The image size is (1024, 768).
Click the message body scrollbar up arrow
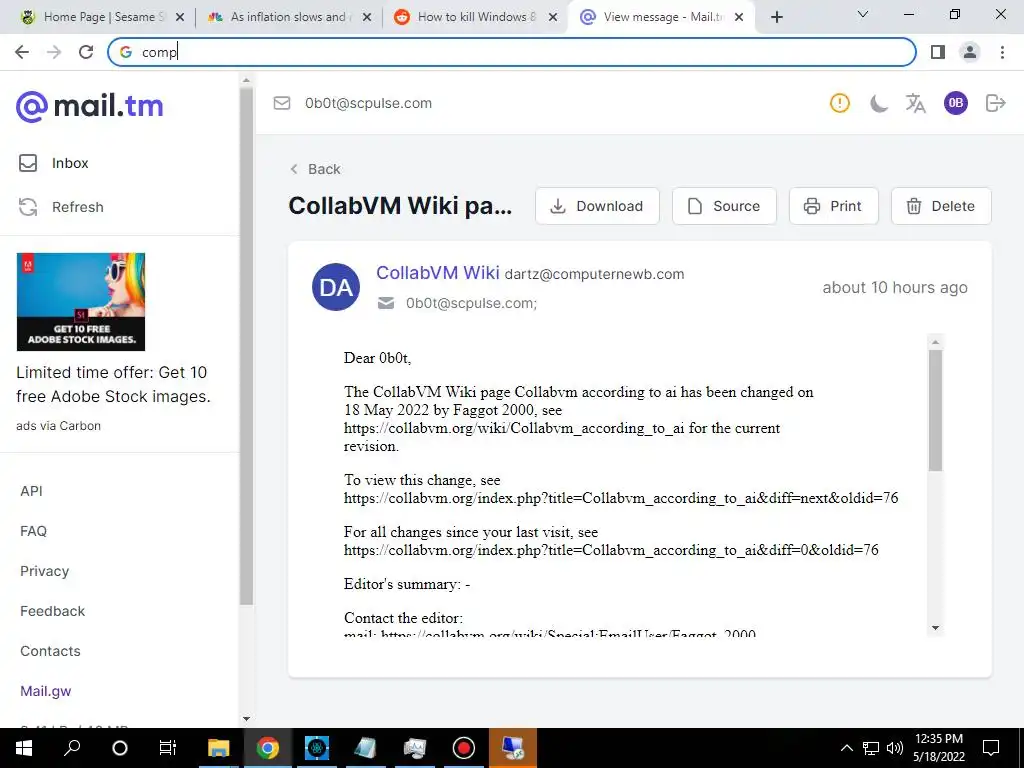click(935, 342)
